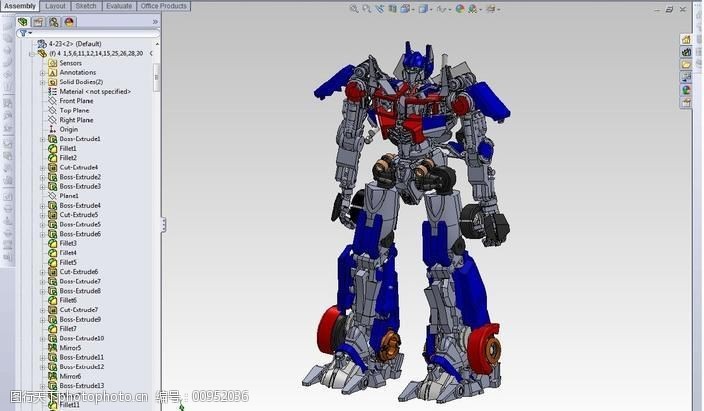Switch to the Assembly tab
This screenshot has height=411, width=704.
point(20,6)
